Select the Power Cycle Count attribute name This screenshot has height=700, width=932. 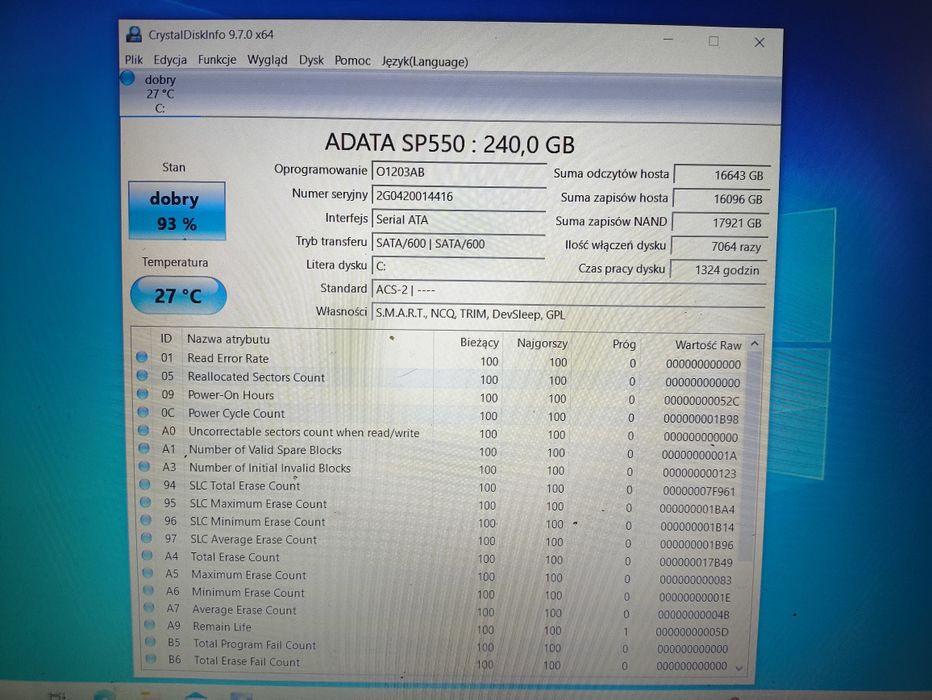237,413
